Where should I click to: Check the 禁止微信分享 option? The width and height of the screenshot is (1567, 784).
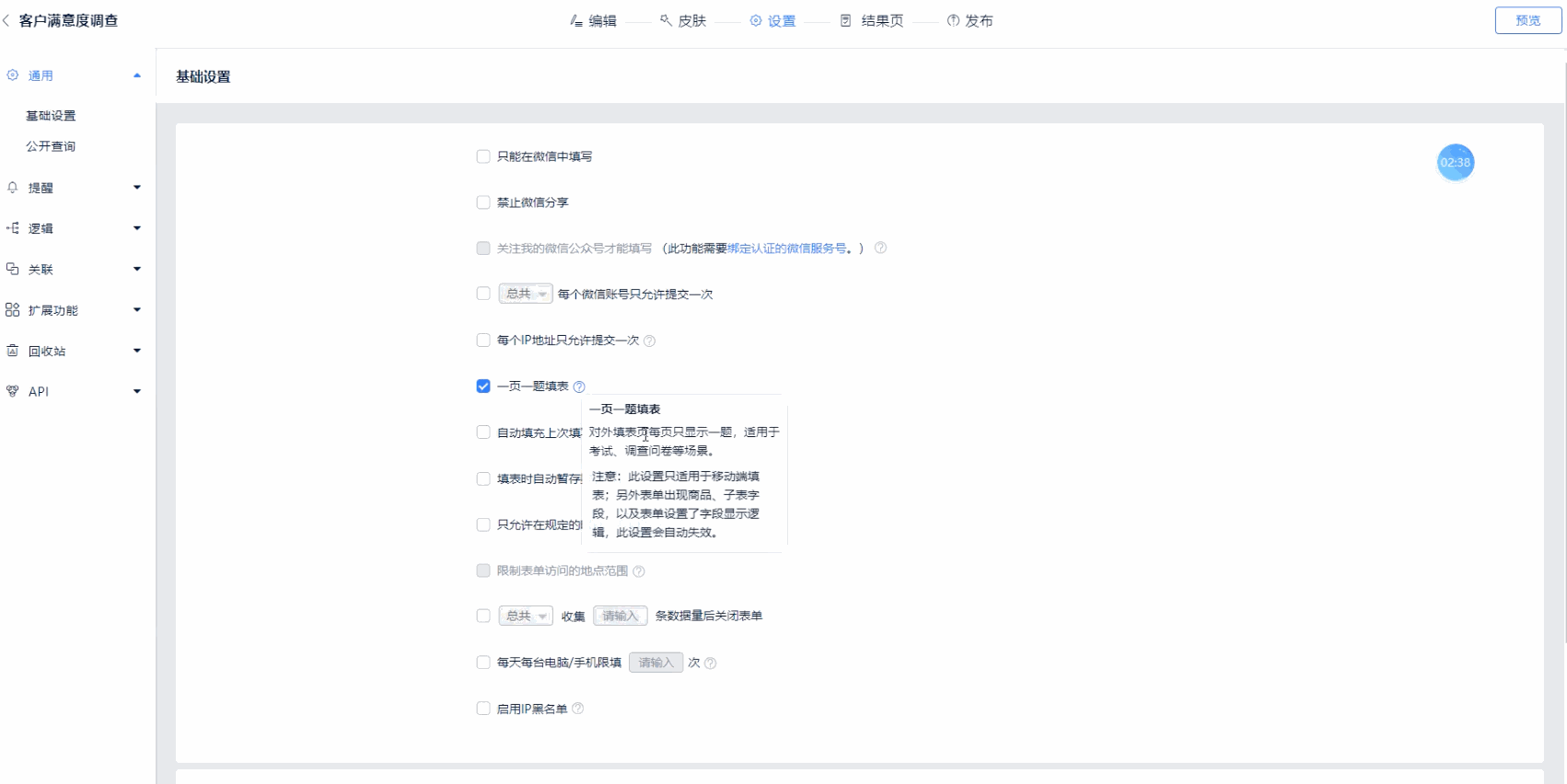483,202
